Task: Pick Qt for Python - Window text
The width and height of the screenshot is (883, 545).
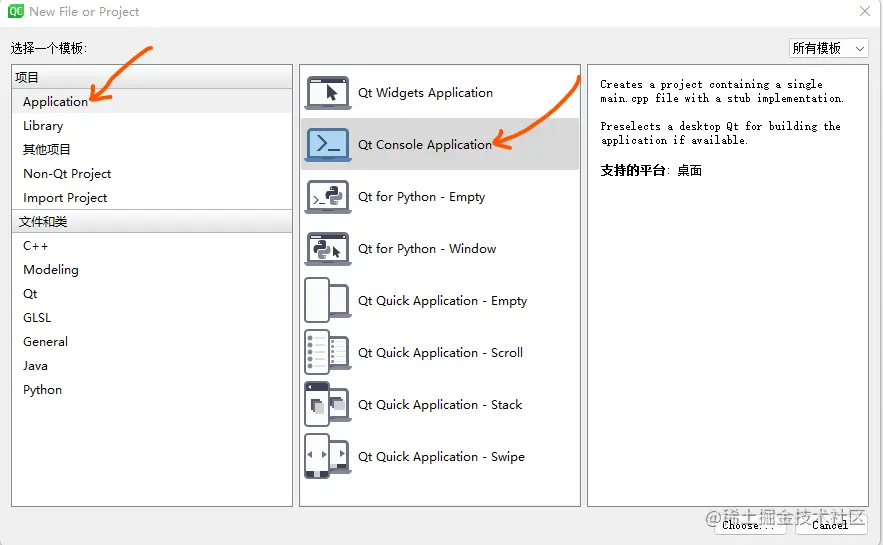Action: (x=427, y=249)
